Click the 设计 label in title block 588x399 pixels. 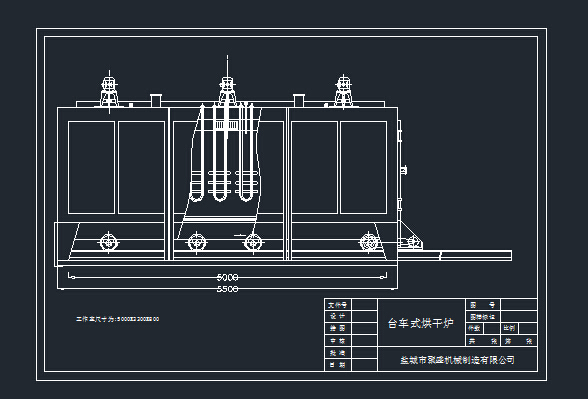point(338,316)
